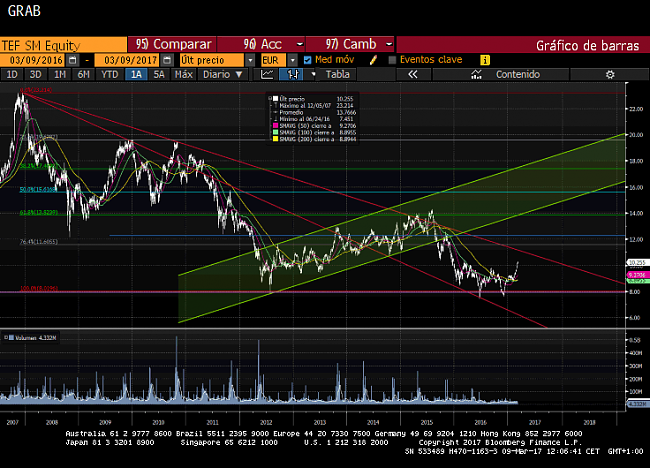Select the Máx range tab
650x468 pixels.
coord(184,75)
